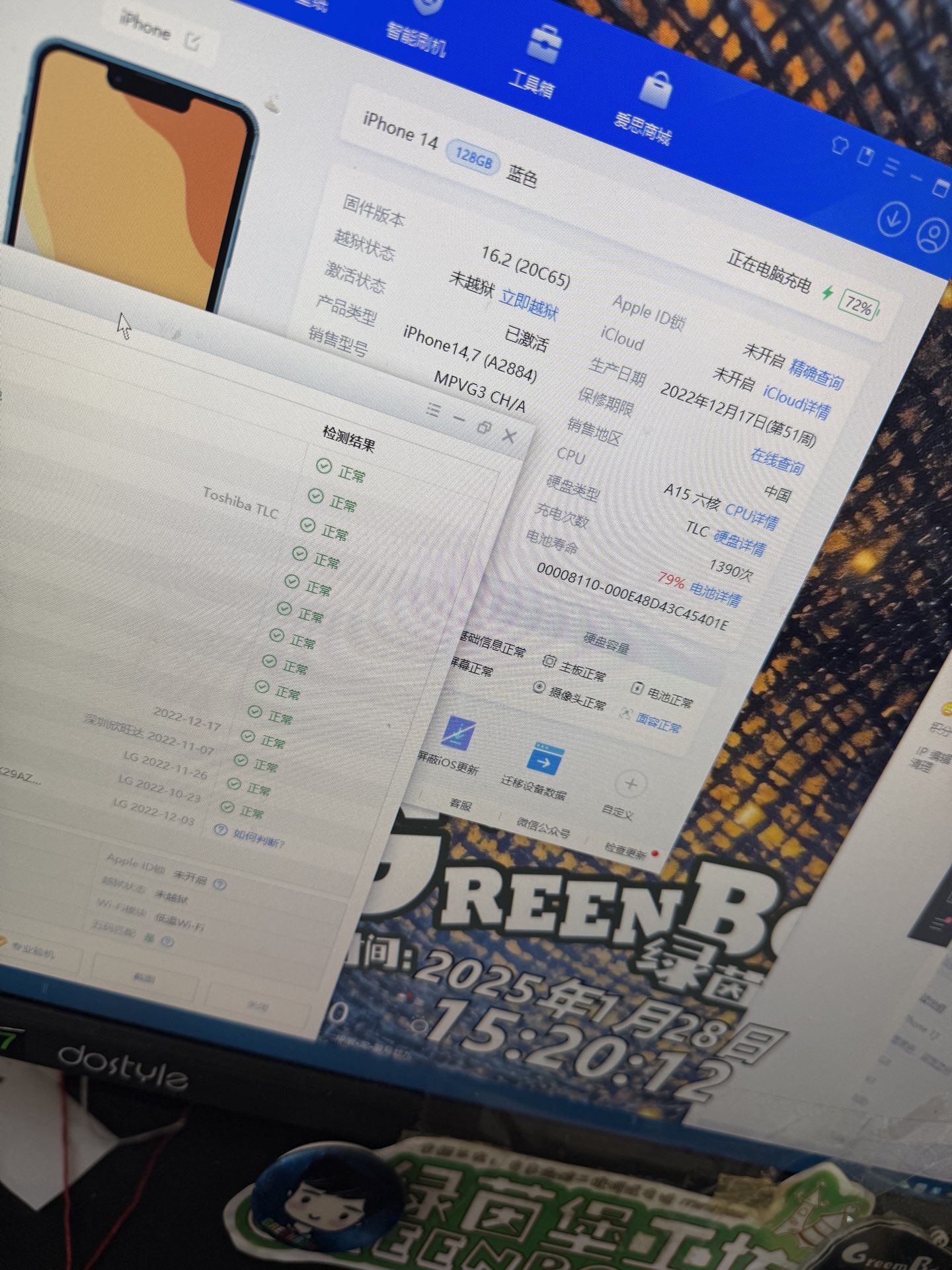Click 检查更新 check for updates
Image resolution: width=952 pixels, height=1270 pixels.
625,849
